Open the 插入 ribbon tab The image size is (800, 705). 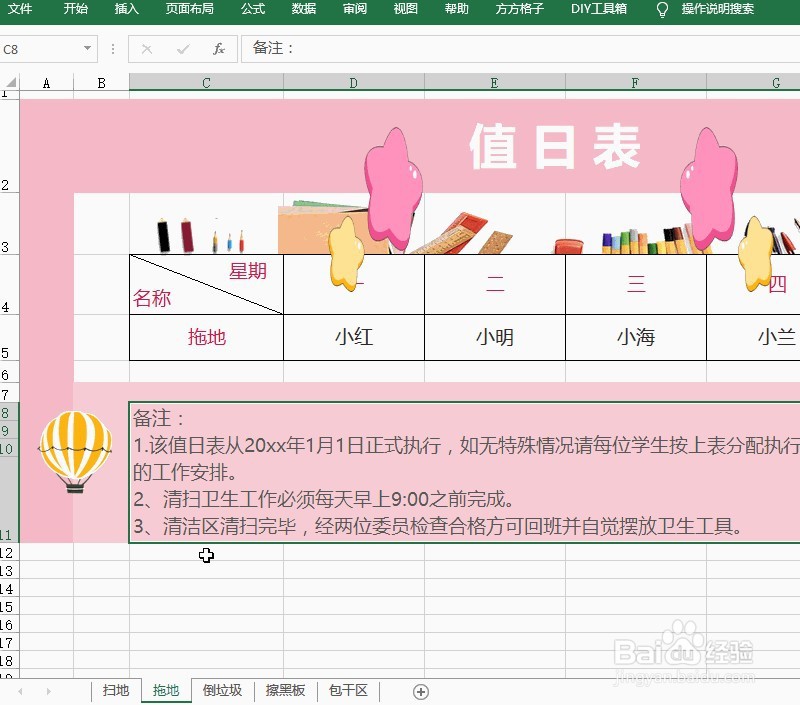(126, 10)
